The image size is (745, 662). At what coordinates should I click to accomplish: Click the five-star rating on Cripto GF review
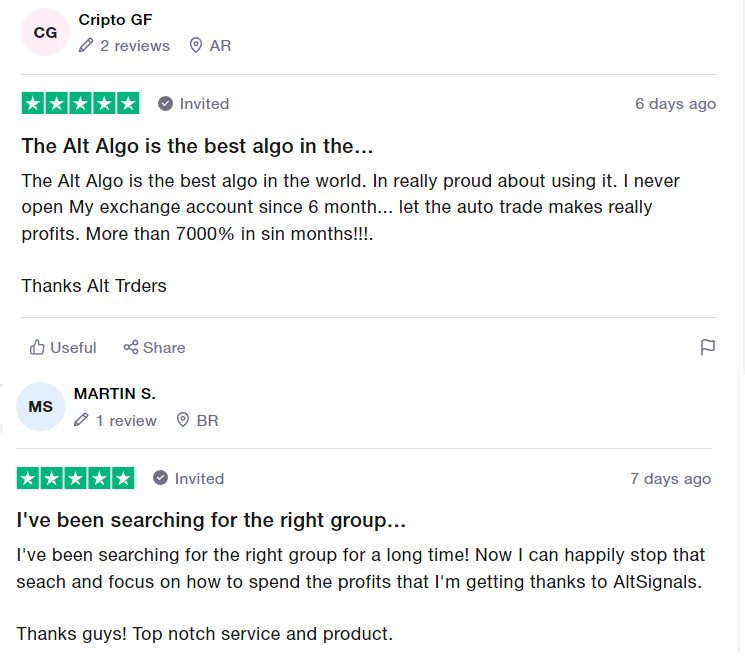[80, 103]
